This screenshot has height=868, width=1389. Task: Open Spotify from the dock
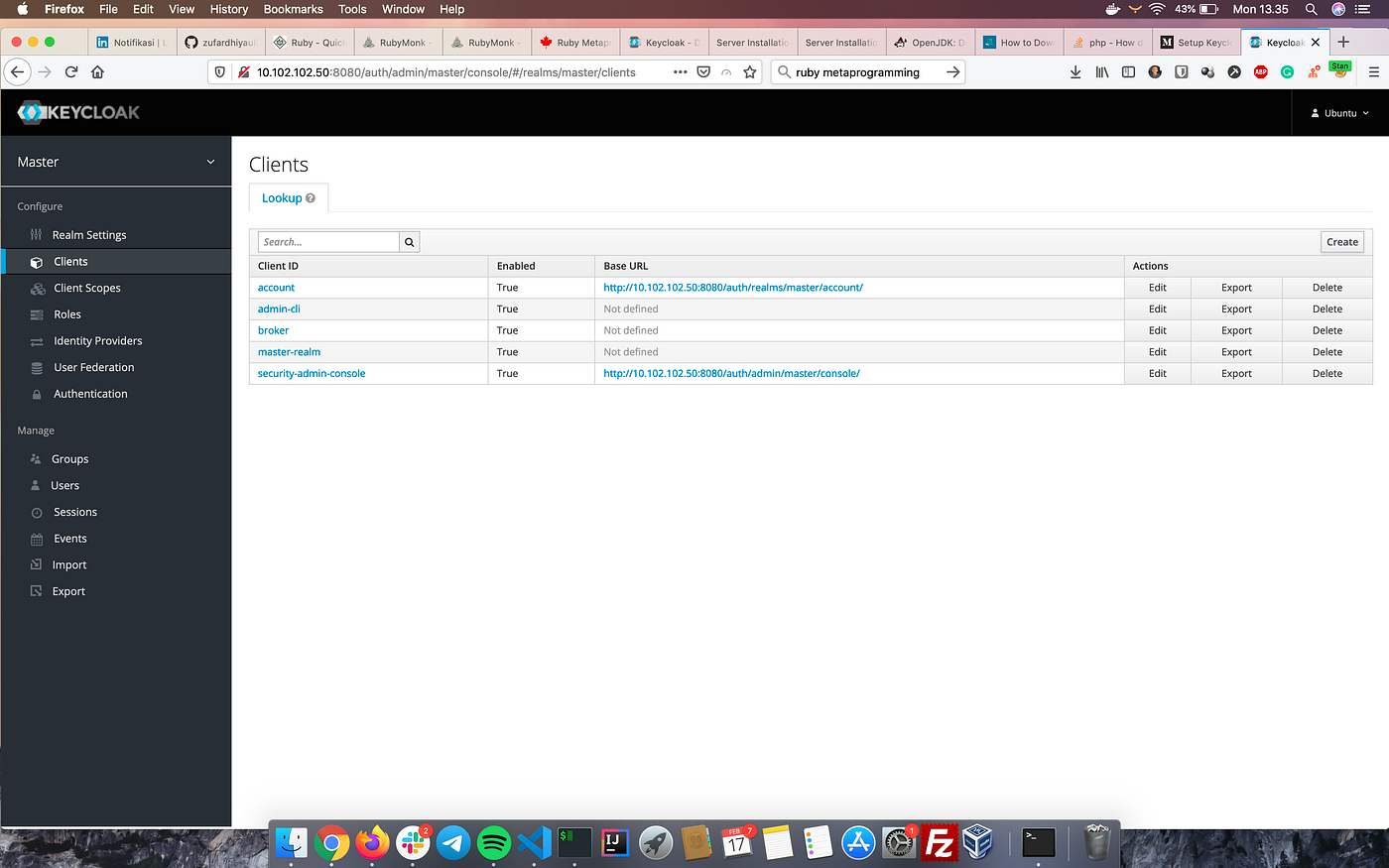[494, 843]
